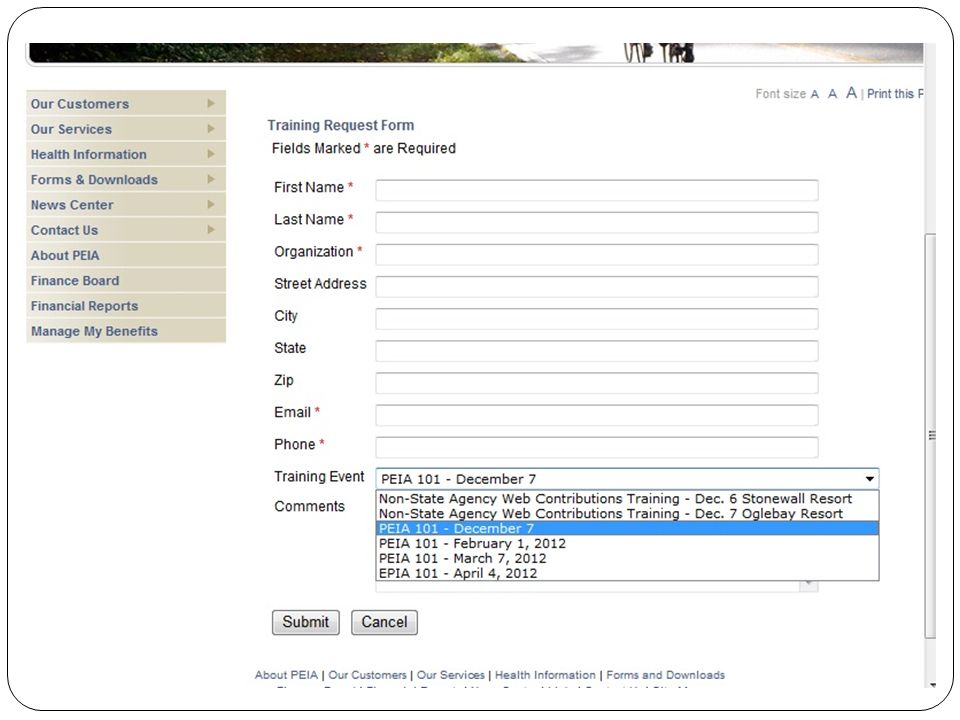960x720 pixels.
Task: Select smallest font size A
Action: 814,94
